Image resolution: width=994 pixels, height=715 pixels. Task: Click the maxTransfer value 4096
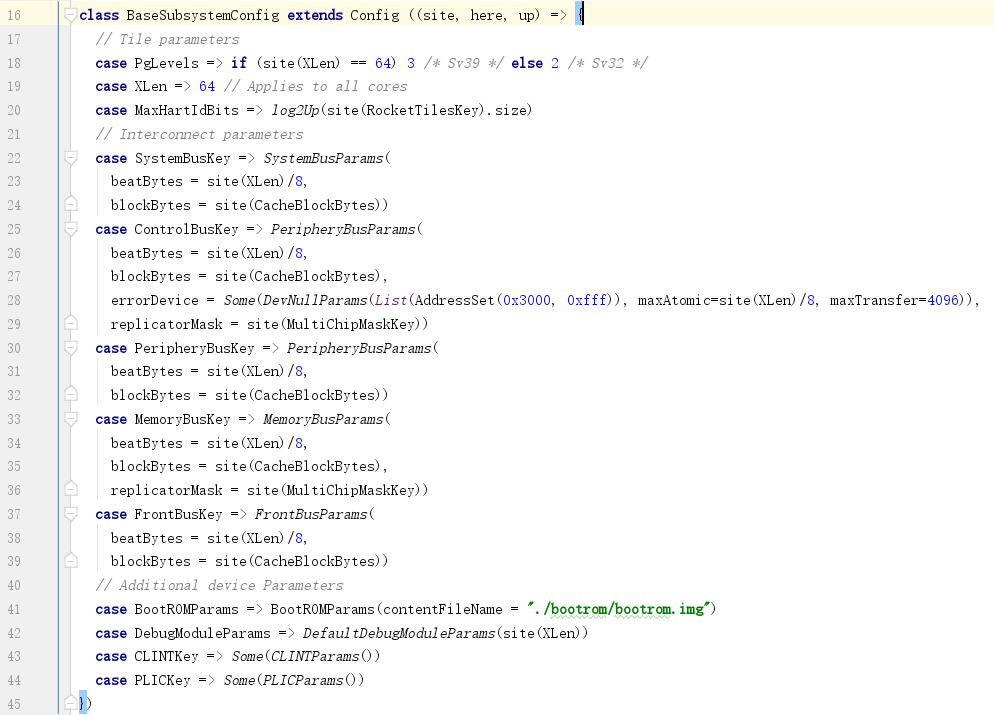pyautogui.click(x=943, y=300)
